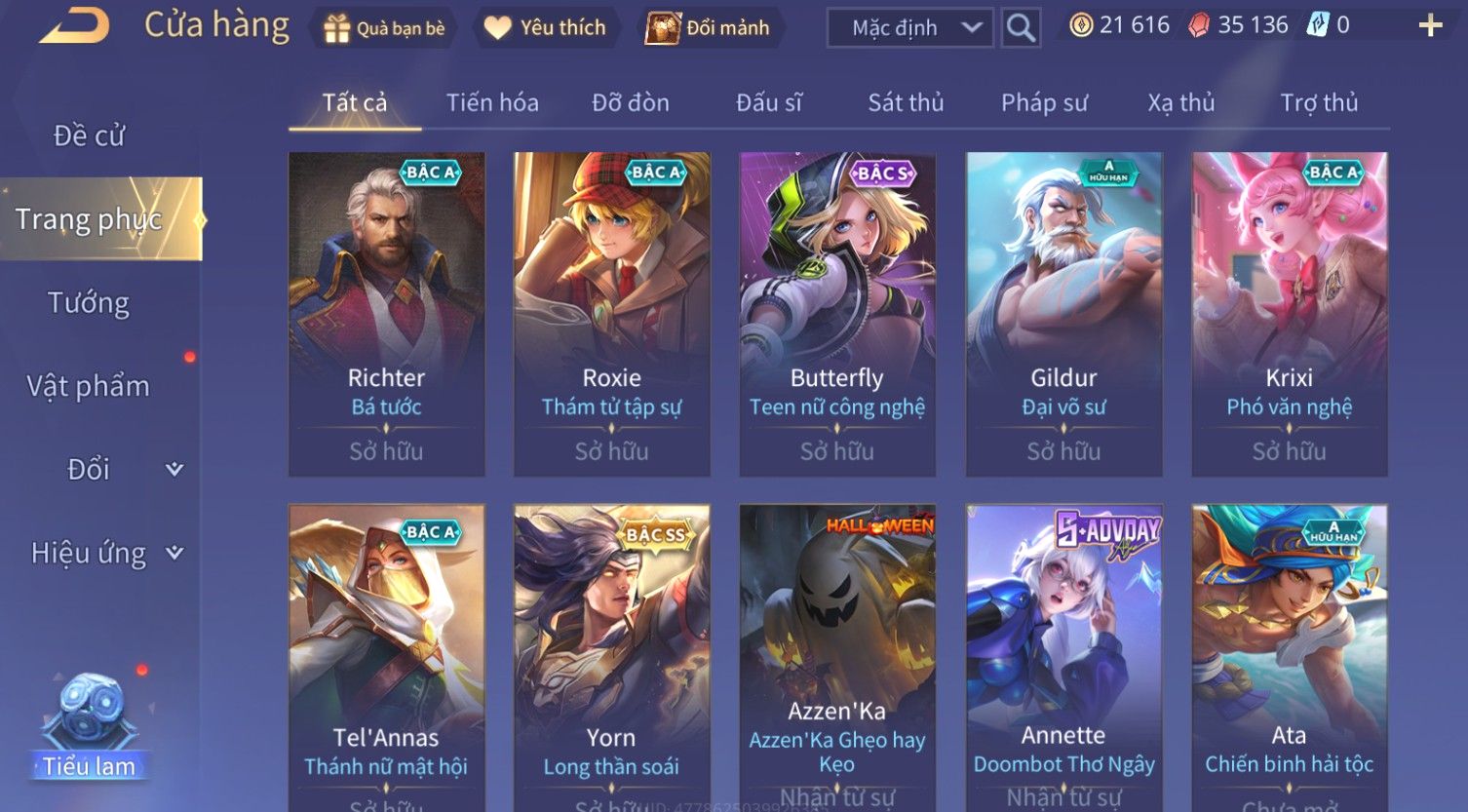
Task: Open Đổi mảnh fragment exchange
Action: point(709,28)
